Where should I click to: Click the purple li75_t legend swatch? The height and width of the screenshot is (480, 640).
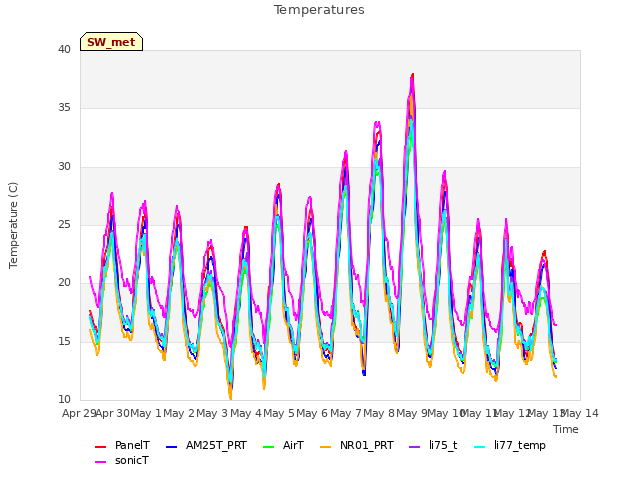click(x=414, y=447)
